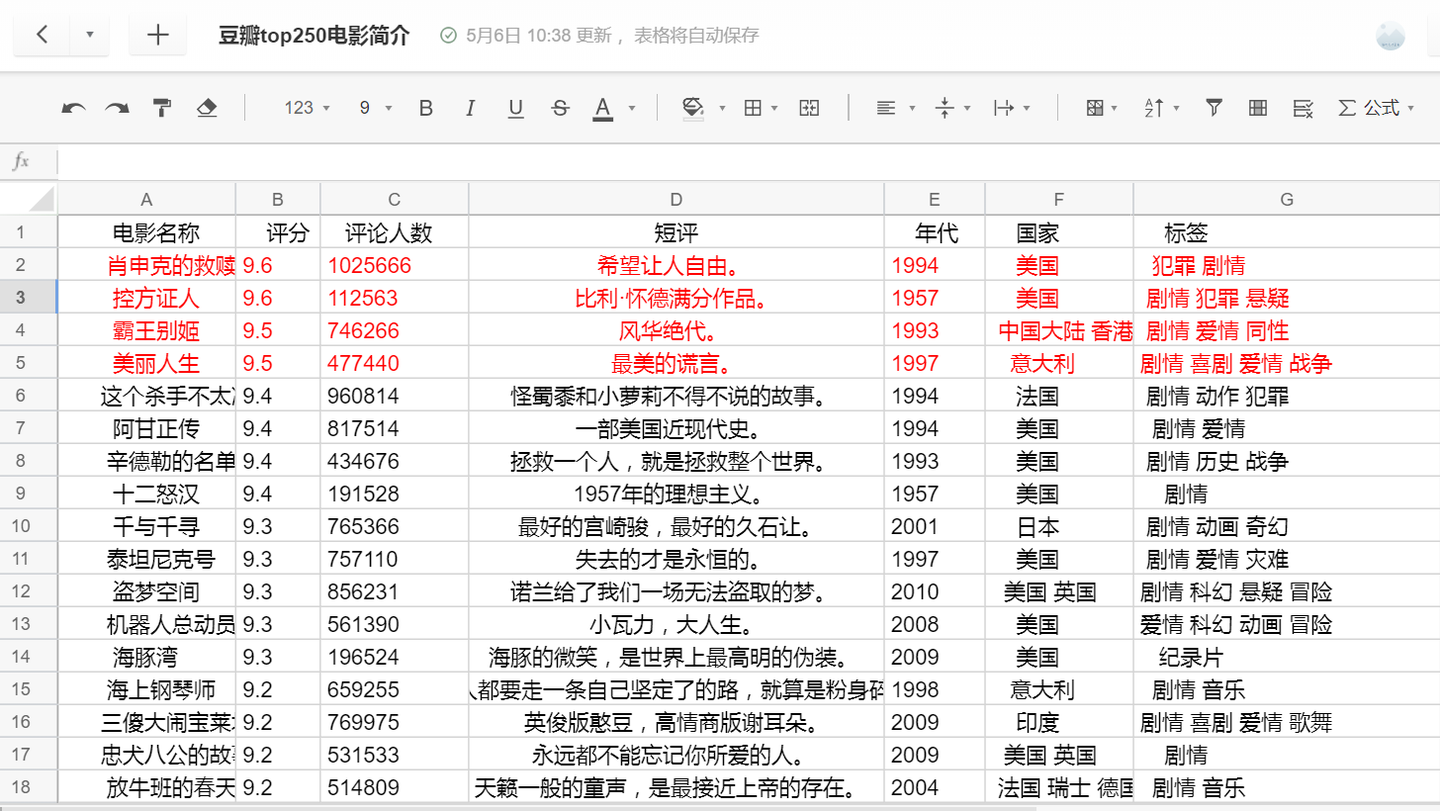Viewport: 1440px width, 811px height.
Task: Select the cell 霸王别姬
Action: 147,331
